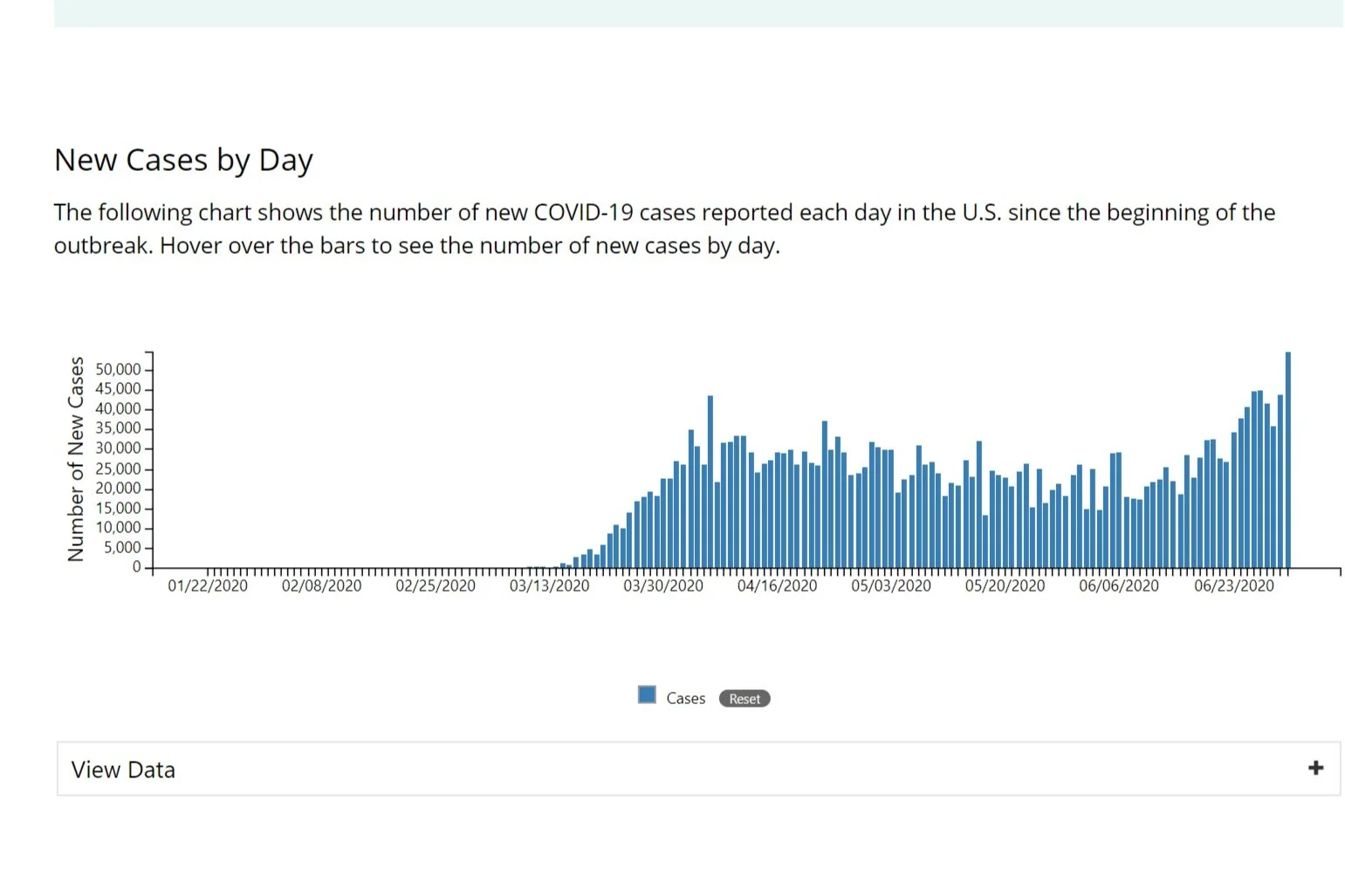
Task: Click the 40,000 y-axis value
Action: click(x=118, y=409)
